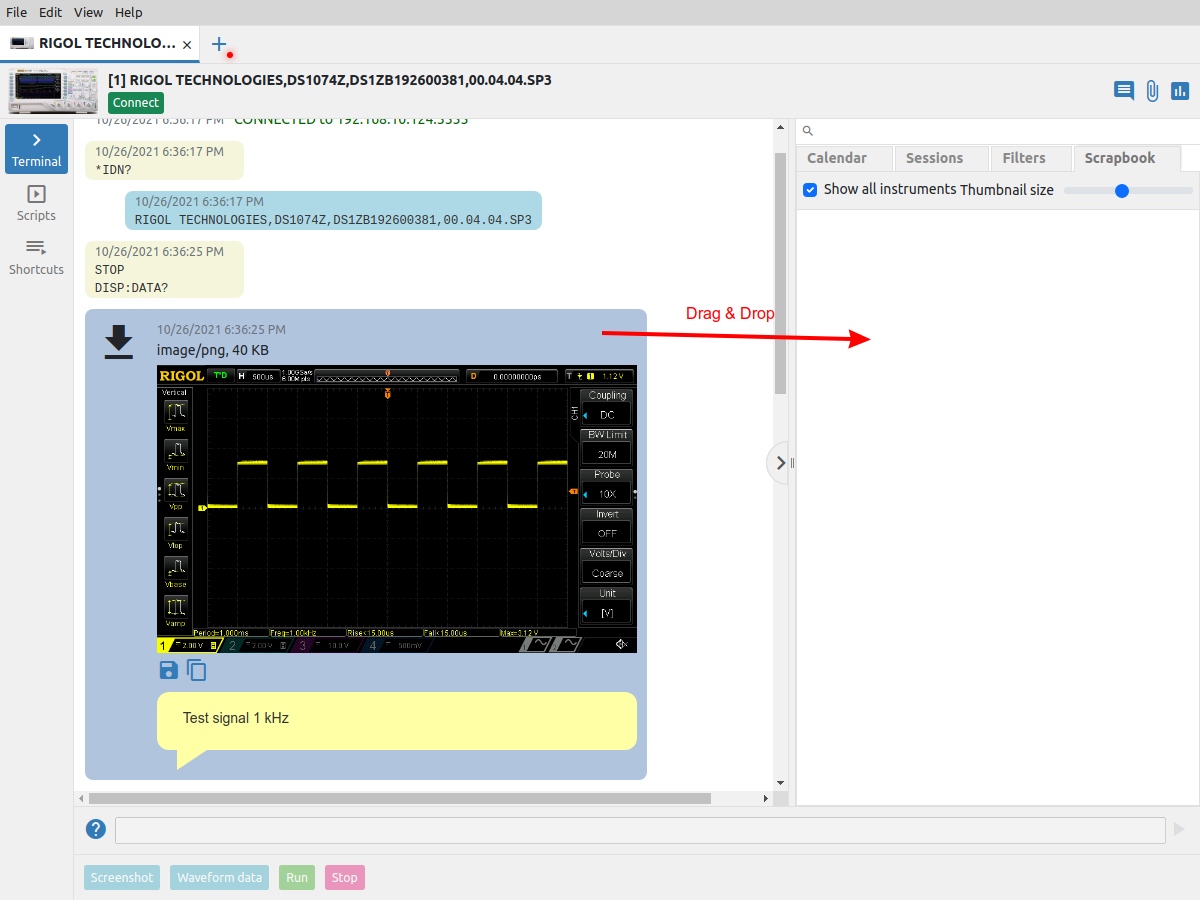
Task: Click the download arrow icon for image/png
Action: point(119,341)
